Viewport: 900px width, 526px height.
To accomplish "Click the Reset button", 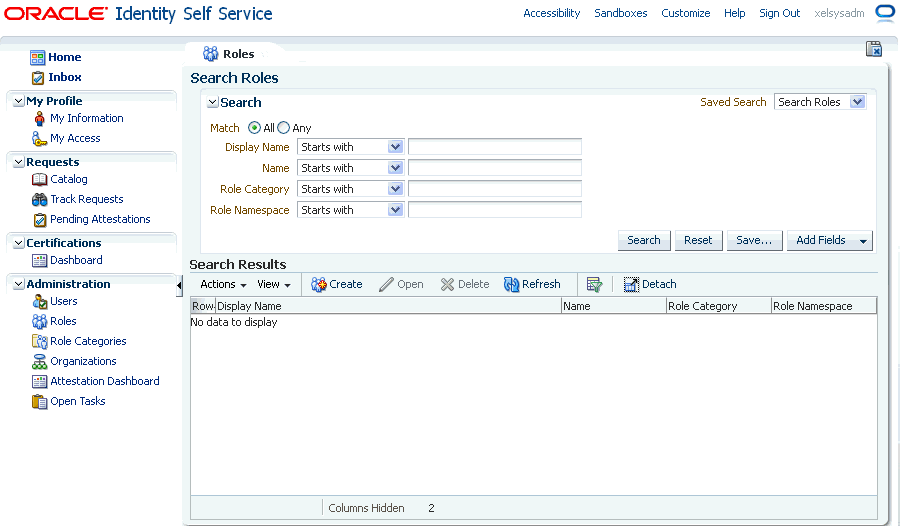I will pyautogui.click(x=698, y=241).
